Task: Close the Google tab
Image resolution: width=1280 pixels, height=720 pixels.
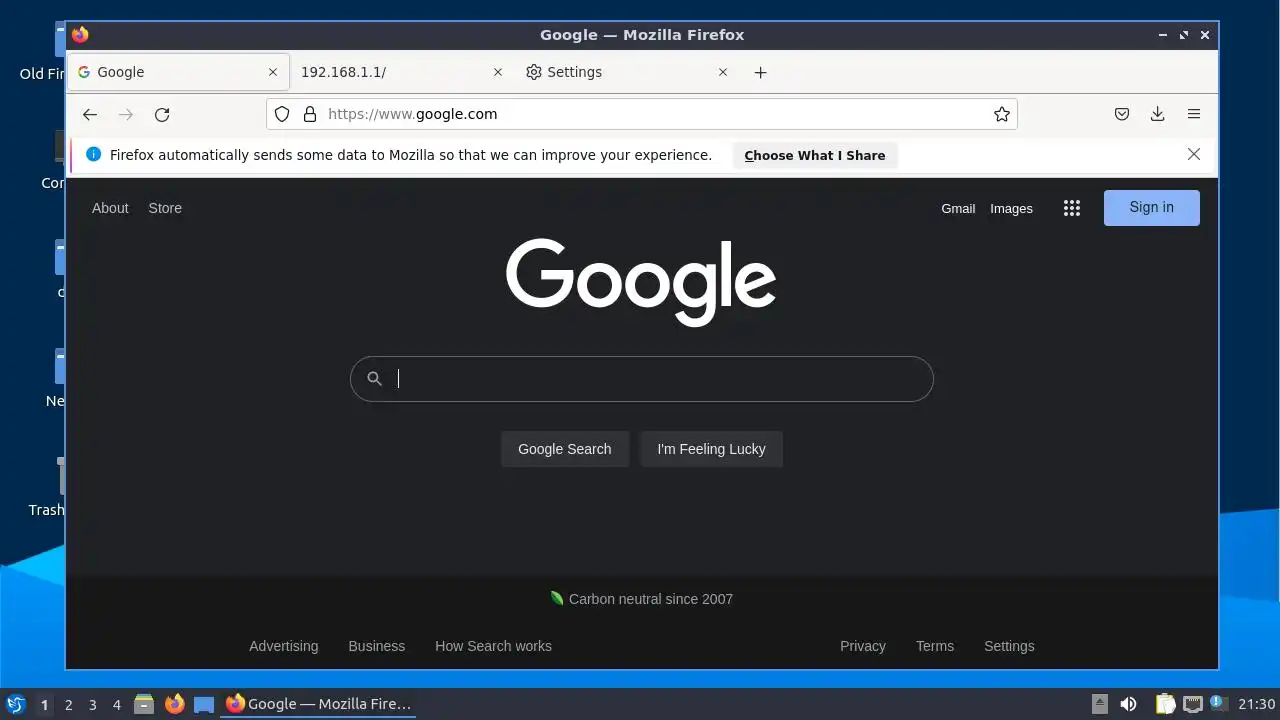Action: point(273,72)
